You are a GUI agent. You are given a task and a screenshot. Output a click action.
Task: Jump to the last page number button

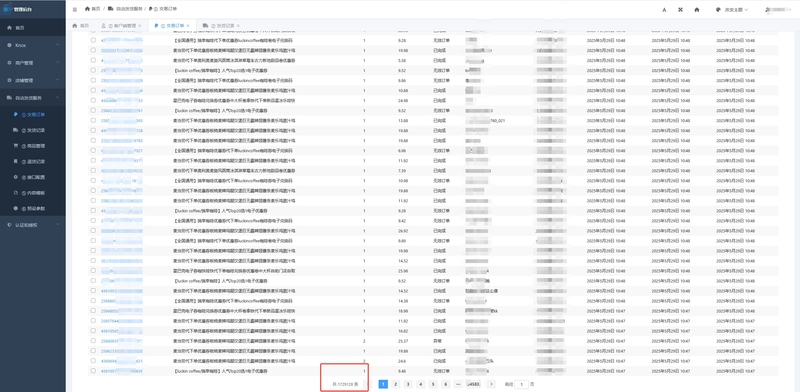tap(473, 384)
